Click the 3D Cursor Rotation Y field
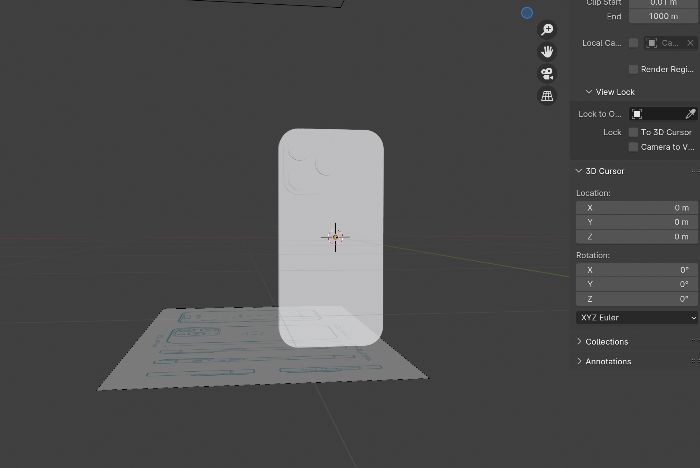The image size is (700, 468). [x=637, y=284]
